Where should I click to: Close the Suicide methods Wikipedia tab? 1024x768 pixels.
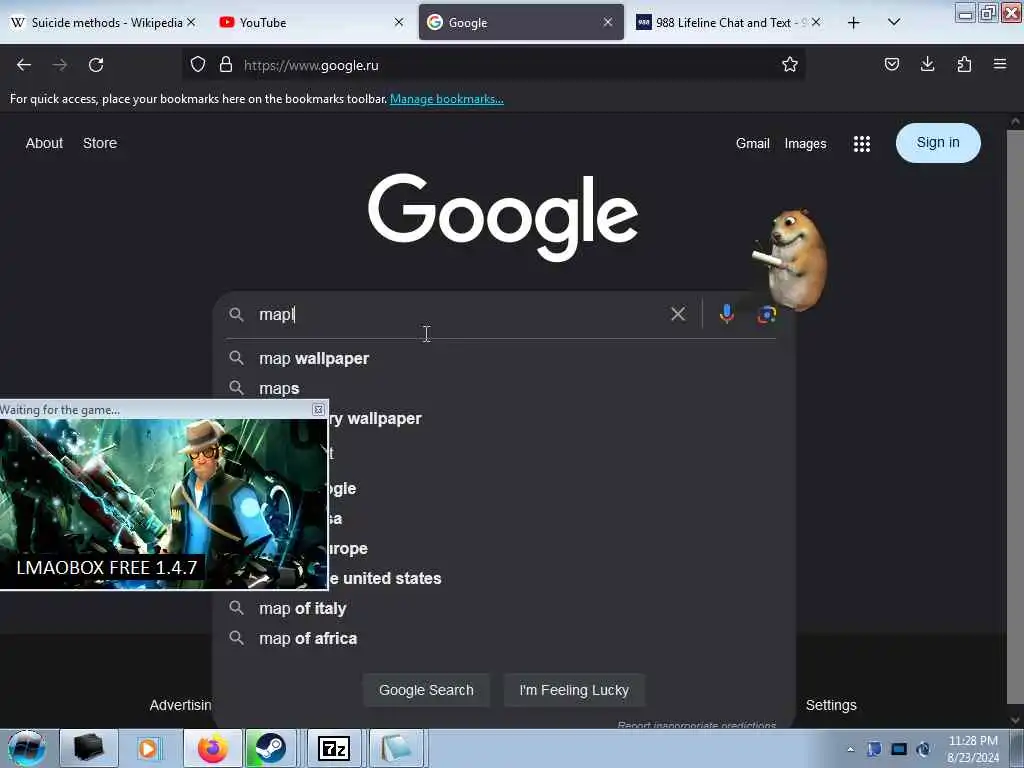191,22
